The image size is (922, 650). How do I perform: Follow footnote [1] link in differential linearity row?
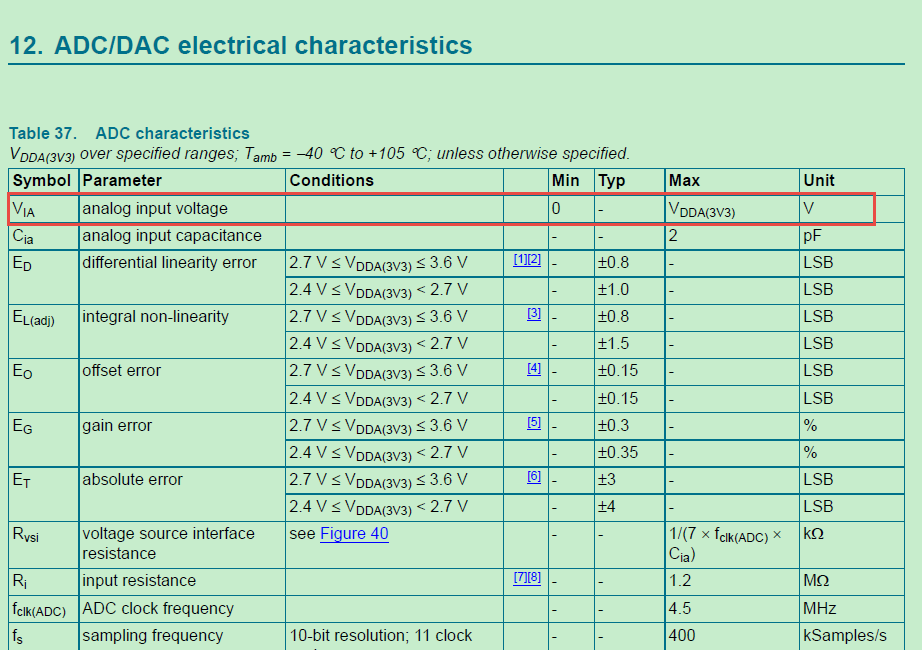tap(520, 259)
